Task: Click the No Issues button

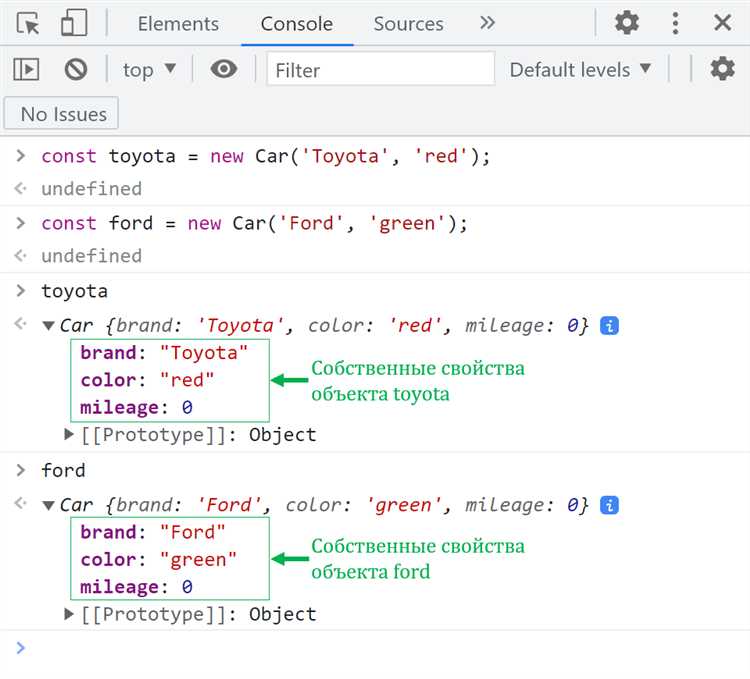Action: pos(61,113)
